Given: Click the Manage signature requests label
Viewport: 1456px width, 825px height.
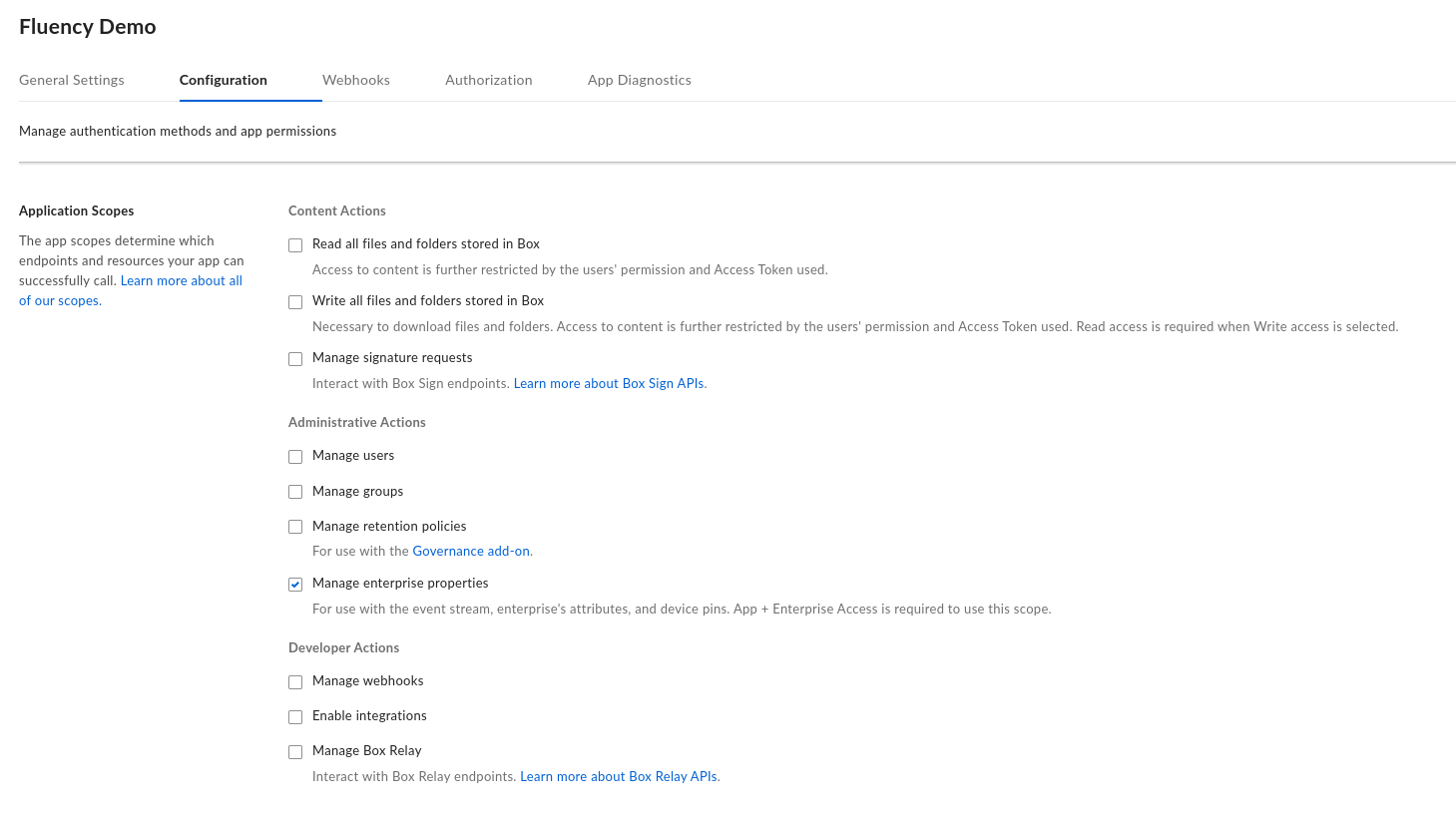Looking at the screenshot, I should 392,357.
